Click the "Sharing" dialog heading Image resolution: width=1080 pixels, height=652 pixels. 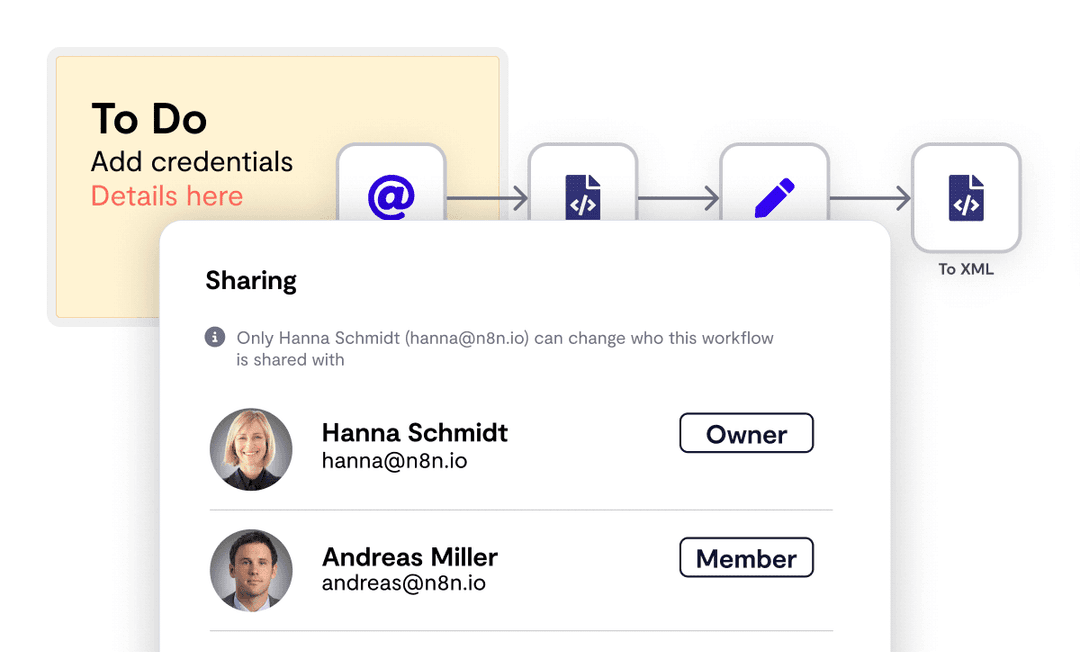251,281
